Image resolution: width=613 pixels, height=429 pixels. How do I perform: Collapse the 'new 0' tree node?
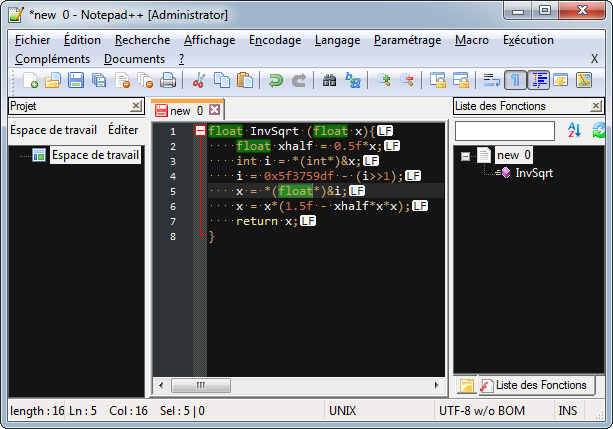click(x=466, y=155)
